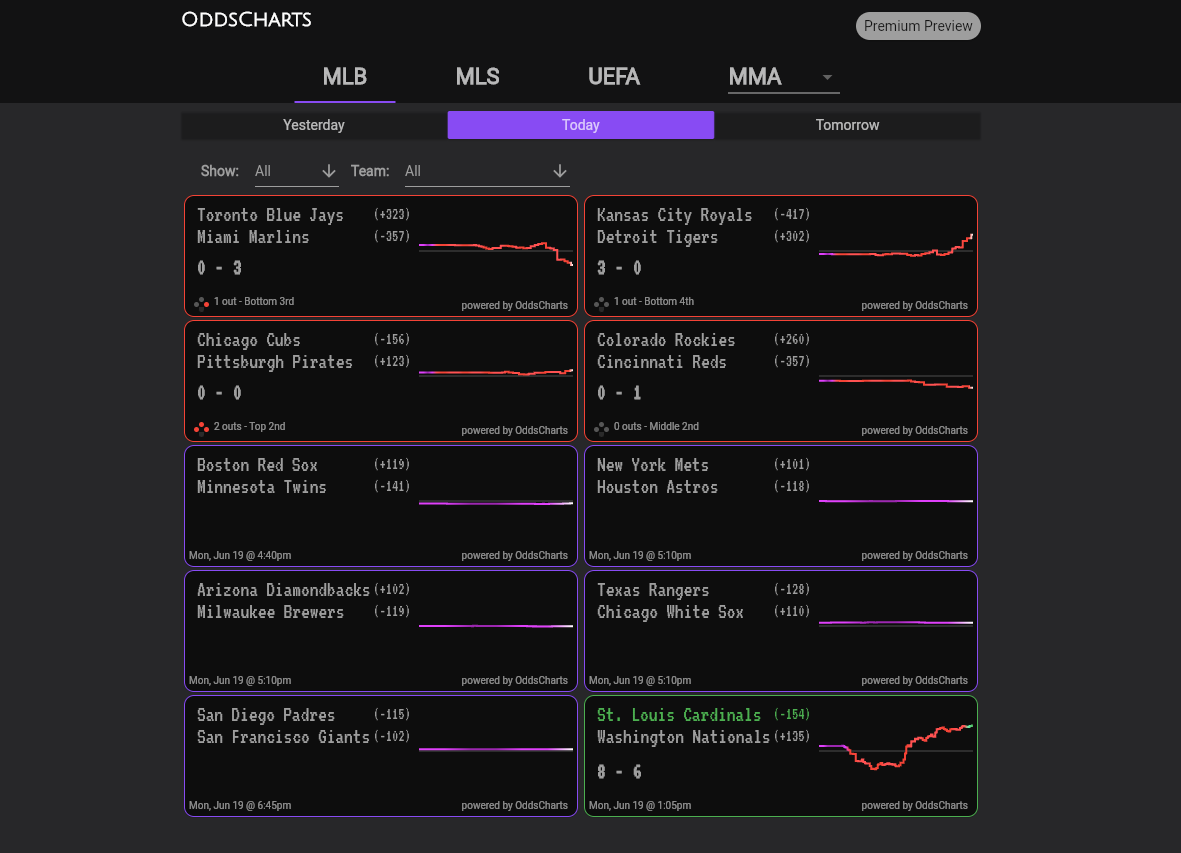Click the Premium Preview button
Image resolution: width=1181 pixels, height=853 pixels.
(917, 26)
